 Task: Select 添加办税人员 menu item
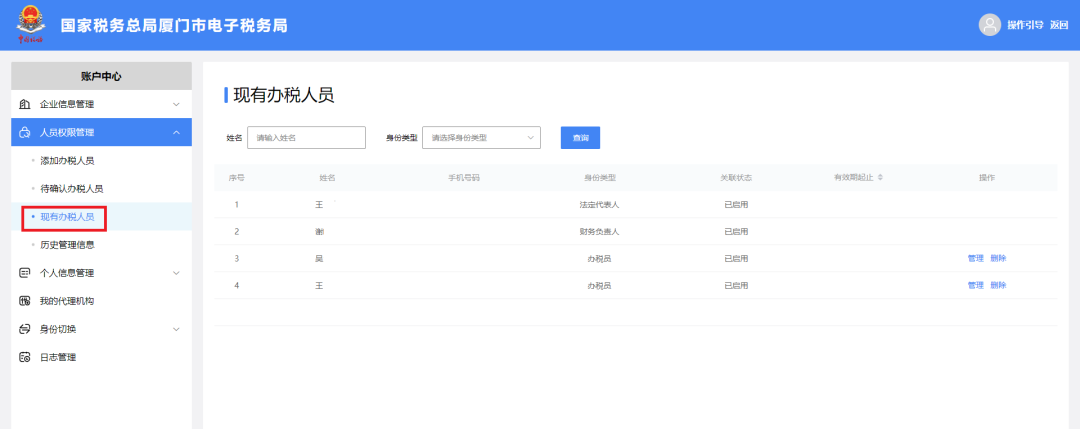pyautogui.click(x=101, y=160)
